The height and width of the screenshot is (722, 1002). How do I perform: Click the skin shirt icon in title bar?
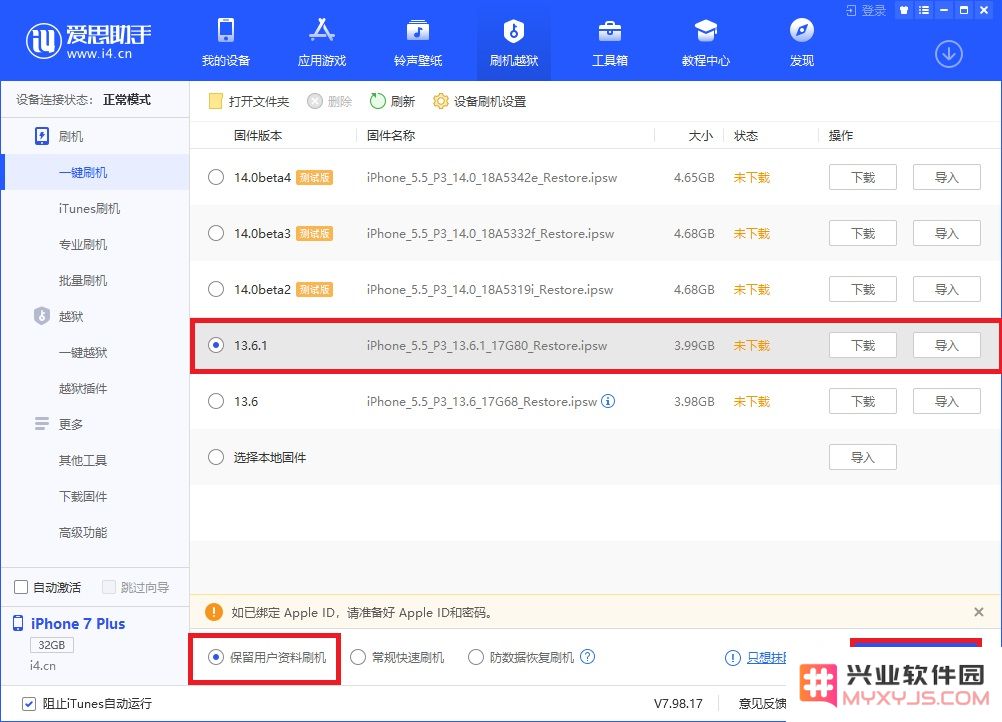pyautogui.click(x=904, y=10)
